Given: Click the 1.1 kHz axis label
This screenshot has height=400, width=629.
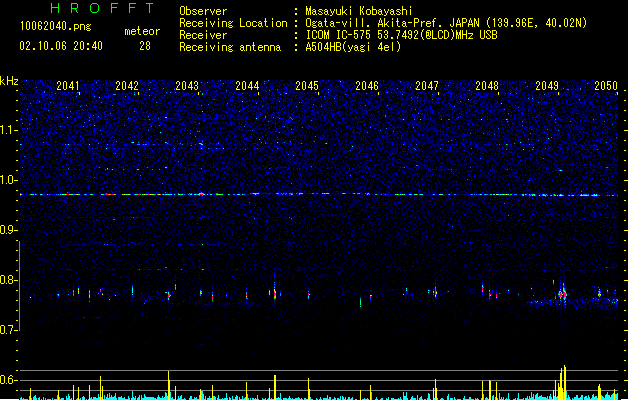Looking at the screenshot, I should point(8,130).
